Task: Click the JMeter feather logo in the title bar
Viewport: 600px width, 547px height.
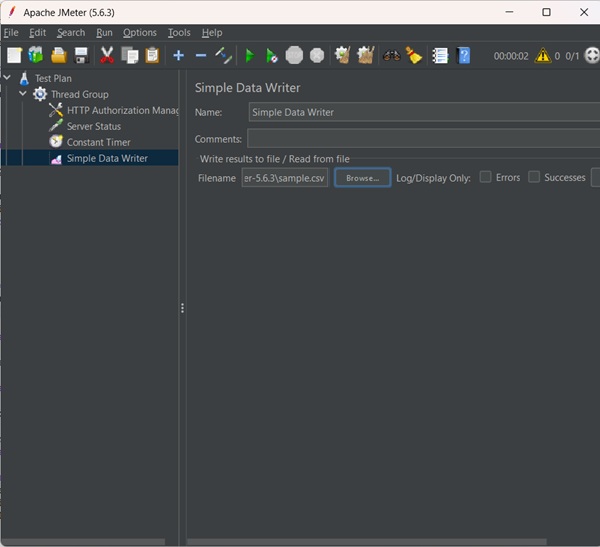Action: pyautogui.click(x=12, y=12)
